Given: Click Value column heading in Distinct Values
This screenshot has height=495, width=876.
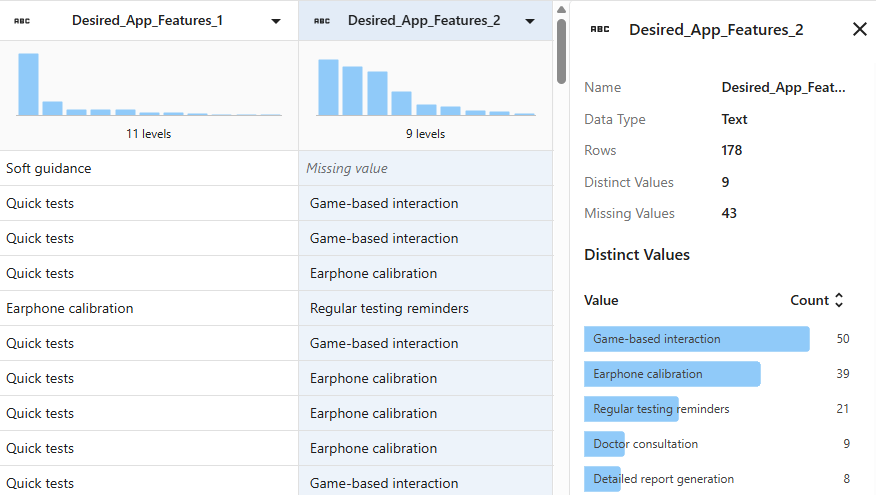Looking at the screenshot, I should [601, 300].
